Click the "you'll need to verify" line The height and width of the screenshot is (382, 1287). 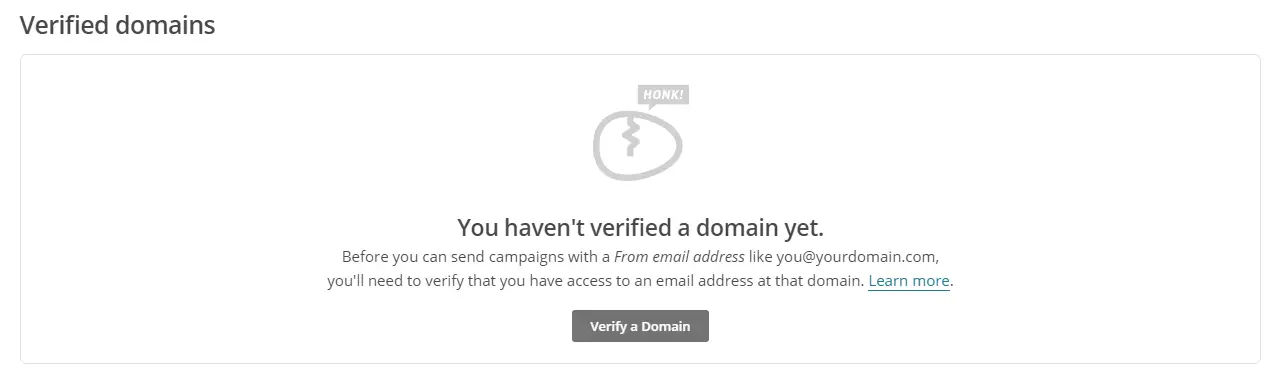click(395, 281)
